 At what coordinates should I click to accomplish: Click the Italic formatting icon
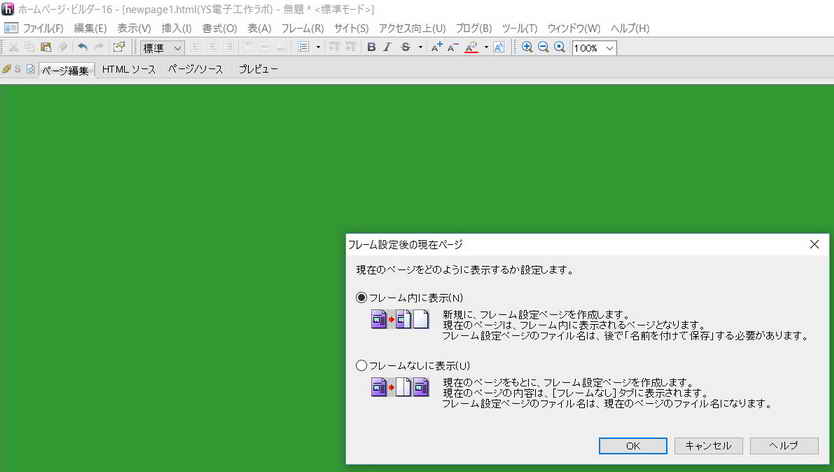388,47
